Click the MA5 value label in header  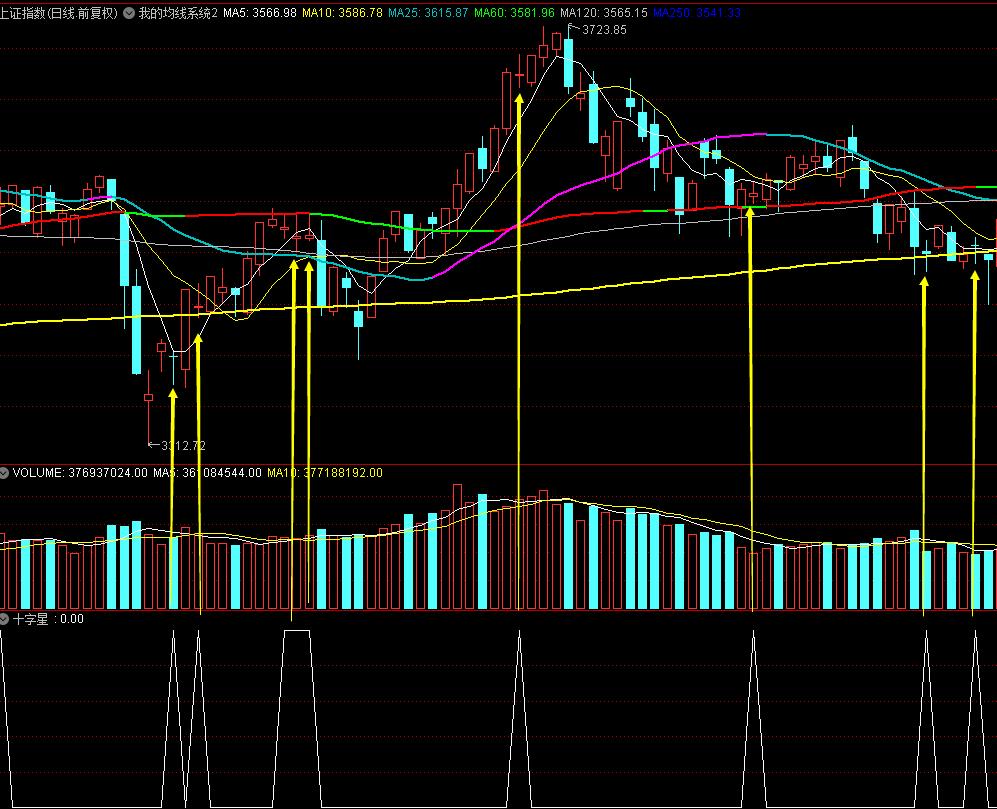(x=259, y=13)
